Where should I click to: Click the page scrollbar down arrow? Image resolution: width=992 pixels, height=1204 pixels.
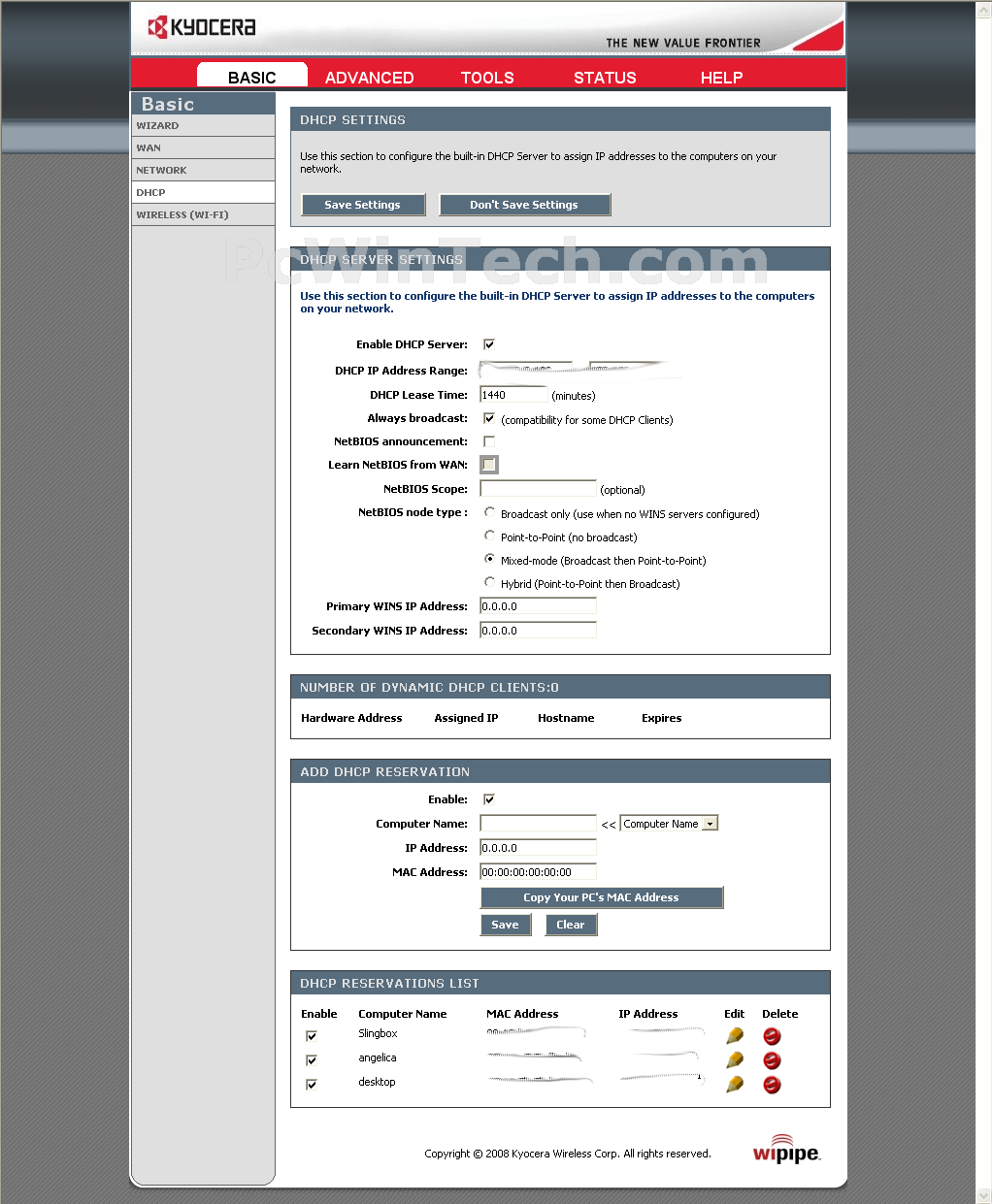click(983, 1195)
